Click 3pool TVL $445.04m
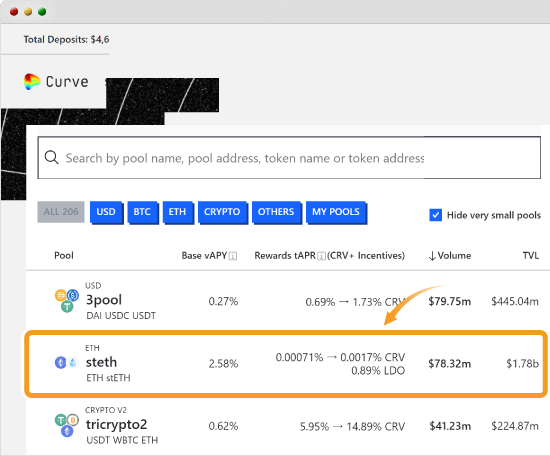This screenshot has height=456, width=550. pos(515,301)
